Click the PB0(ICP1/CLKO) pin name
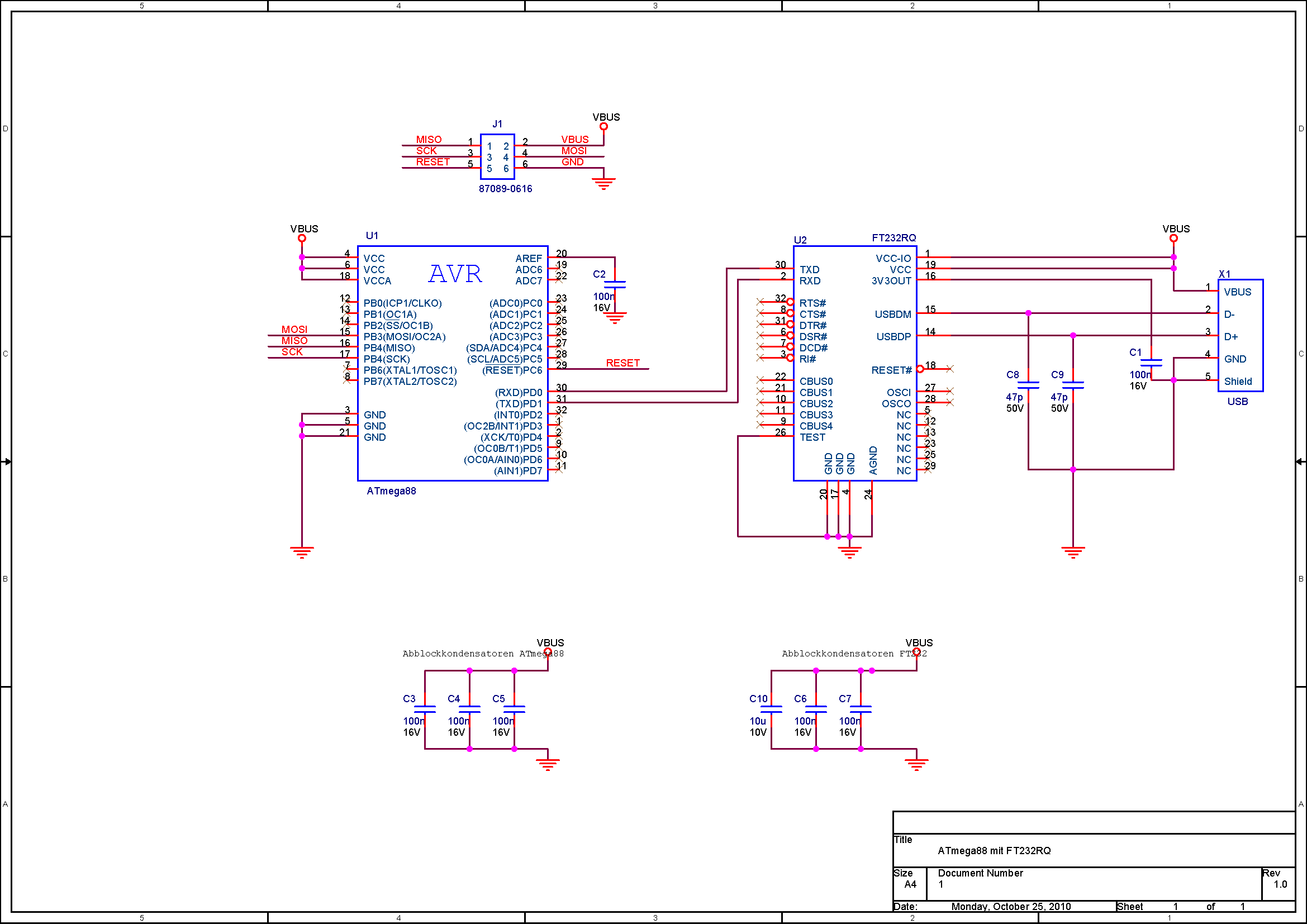 (x=402, y=303)
